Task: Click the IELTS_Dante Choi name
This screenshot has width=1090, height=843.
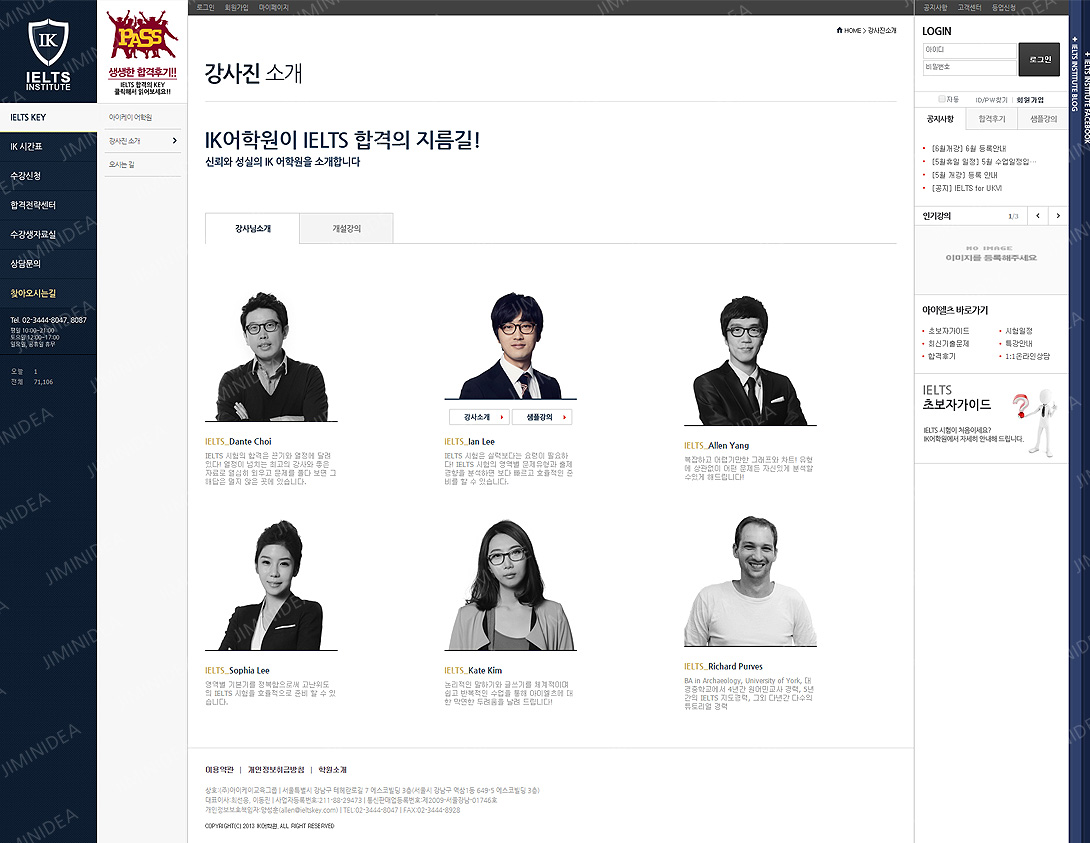Action: [238, 441]
